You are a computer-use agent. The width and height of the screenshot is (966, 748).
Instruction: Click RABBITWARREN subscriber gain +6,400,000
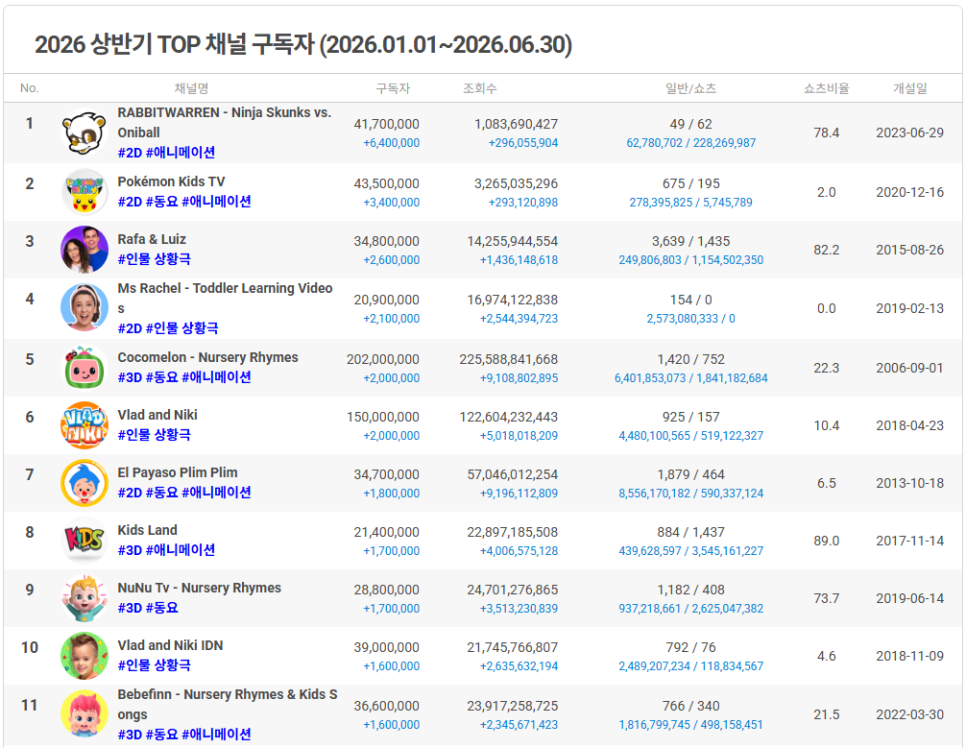point(391,143)
